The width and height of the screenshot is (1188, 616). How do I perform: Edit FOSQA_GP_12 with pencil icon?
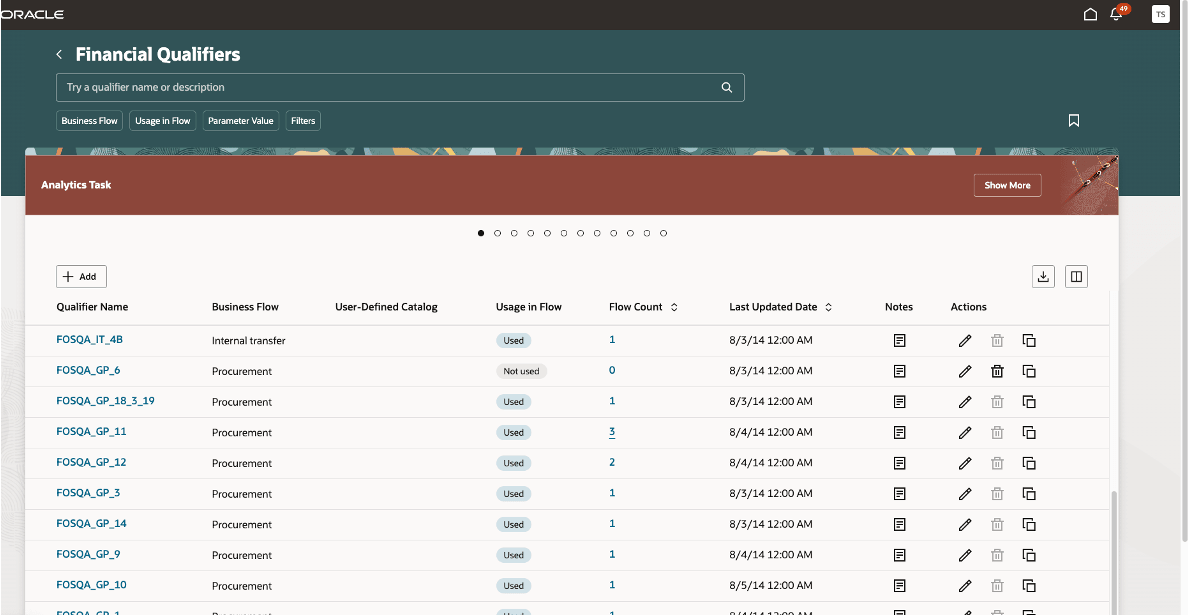(964, 463)
